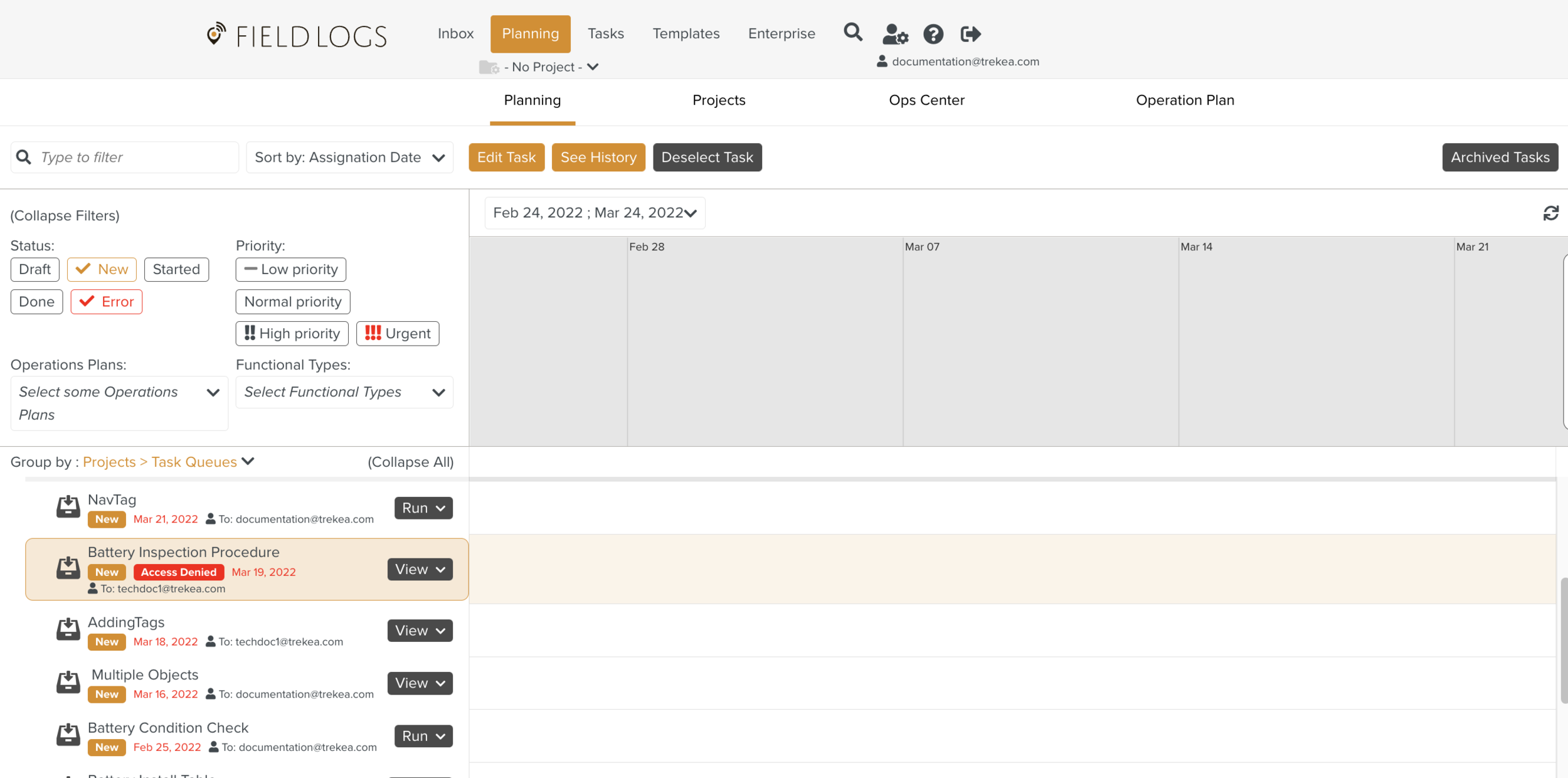Click the FieldLogs logo icon
This screenshot has height=778, width=1568.
click(216, 34)
